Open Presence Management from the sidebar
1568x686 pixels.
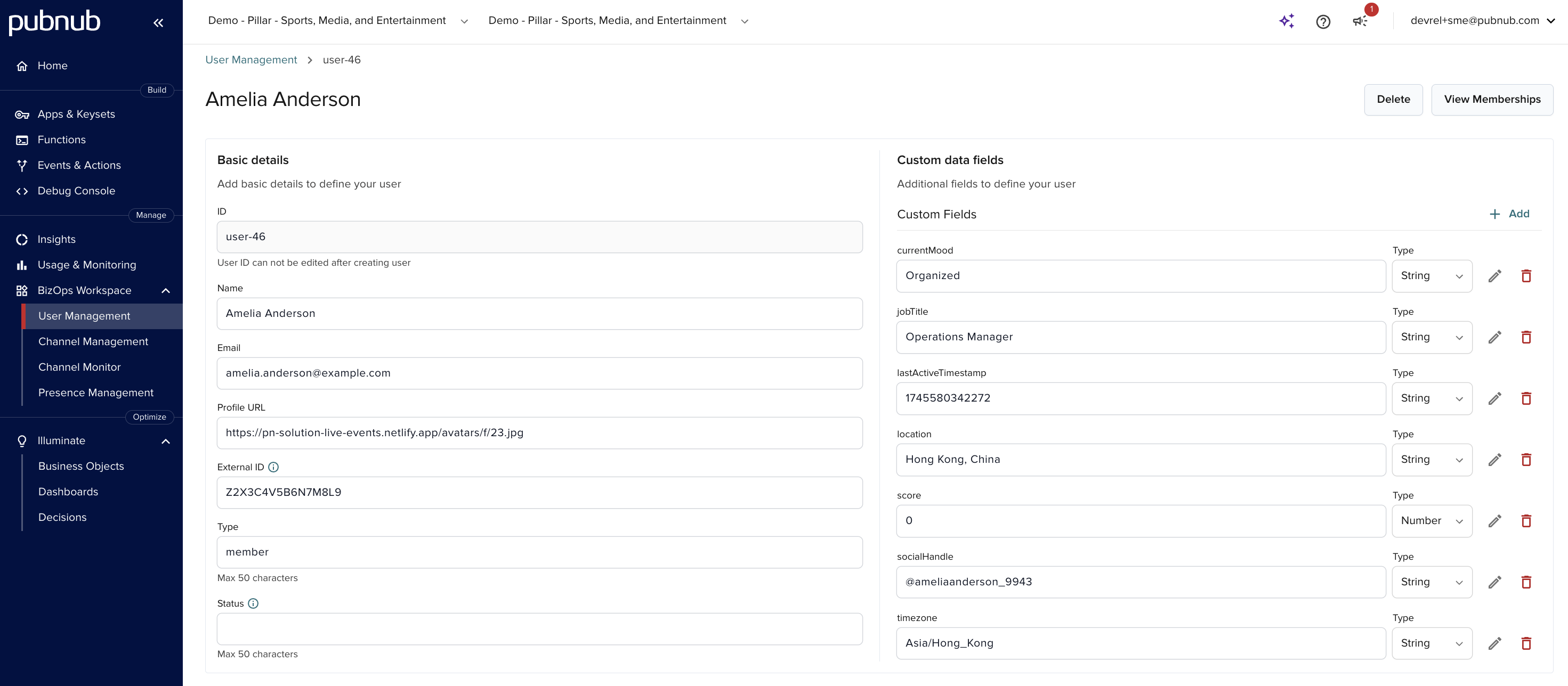pyautogui.click(x=95, y=392)
